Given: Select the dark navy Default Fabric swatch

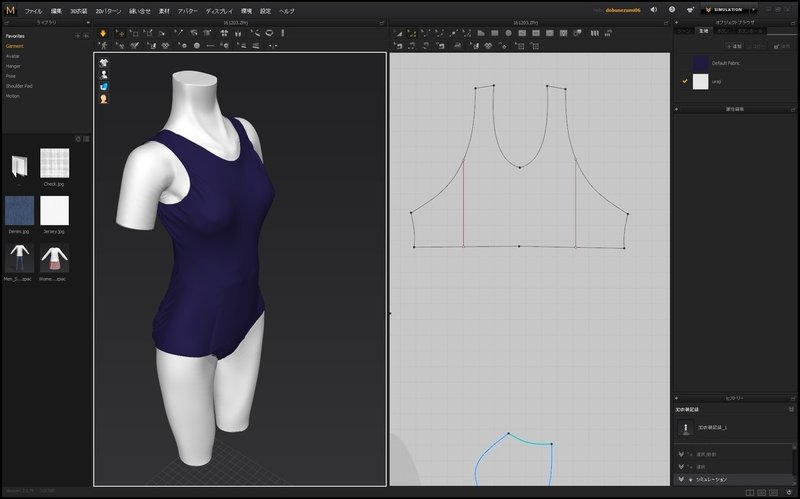Looking at the screenshot, I should point(701,63).
